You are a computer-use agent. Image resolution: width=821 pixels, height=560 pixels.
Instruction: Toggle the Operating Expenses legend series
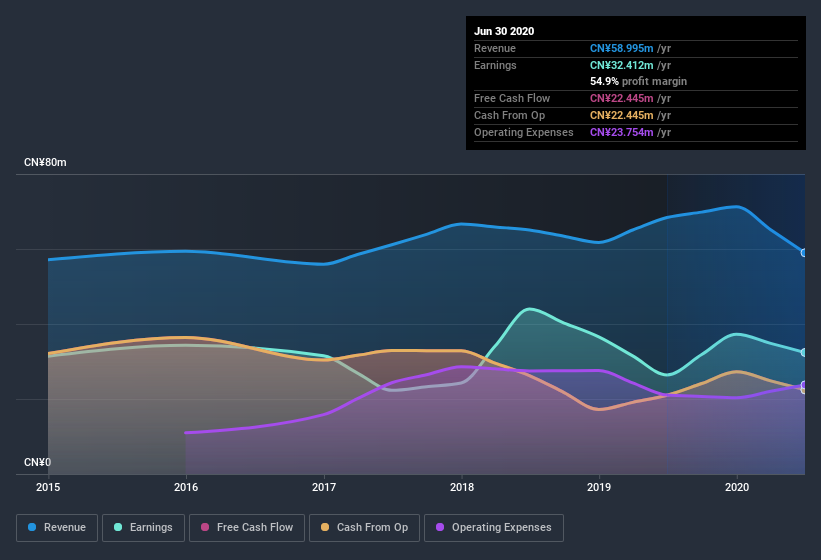tap(494, 528)
